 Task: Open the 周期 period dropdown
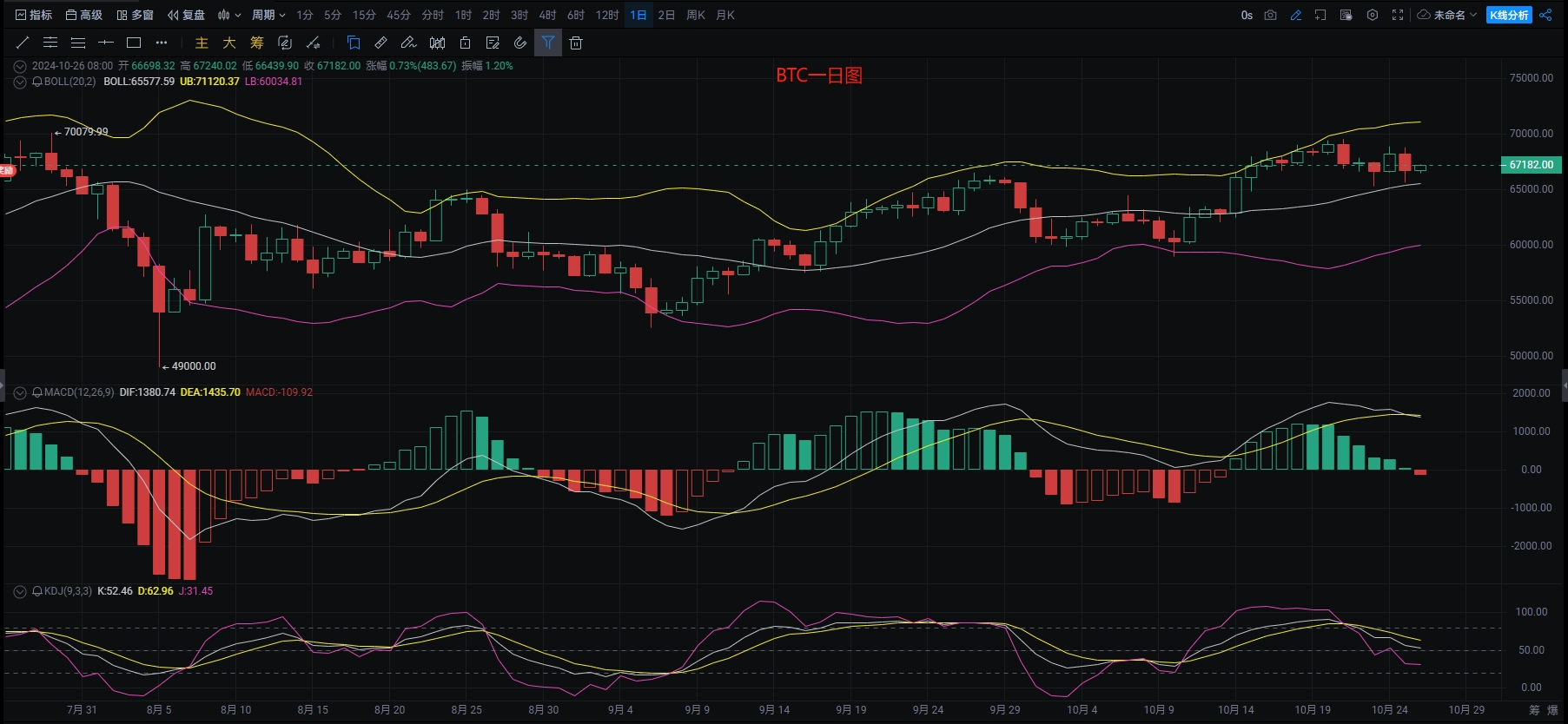coord(268,15)
